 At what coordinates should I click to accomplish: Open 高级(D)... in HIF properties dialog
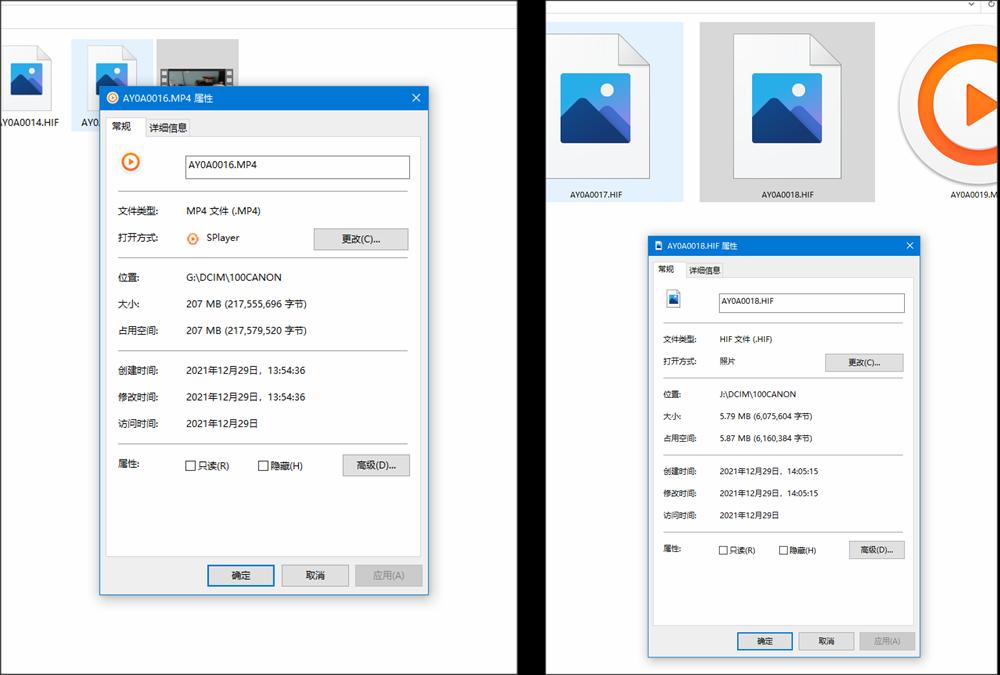point(877,550)
